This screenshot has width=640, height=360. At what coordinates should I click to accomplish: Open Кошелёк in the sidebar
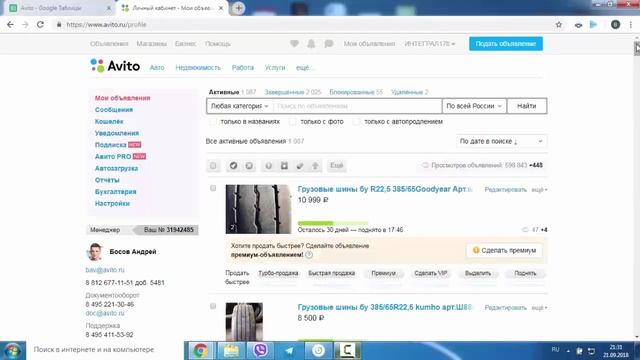coord(109,122)
